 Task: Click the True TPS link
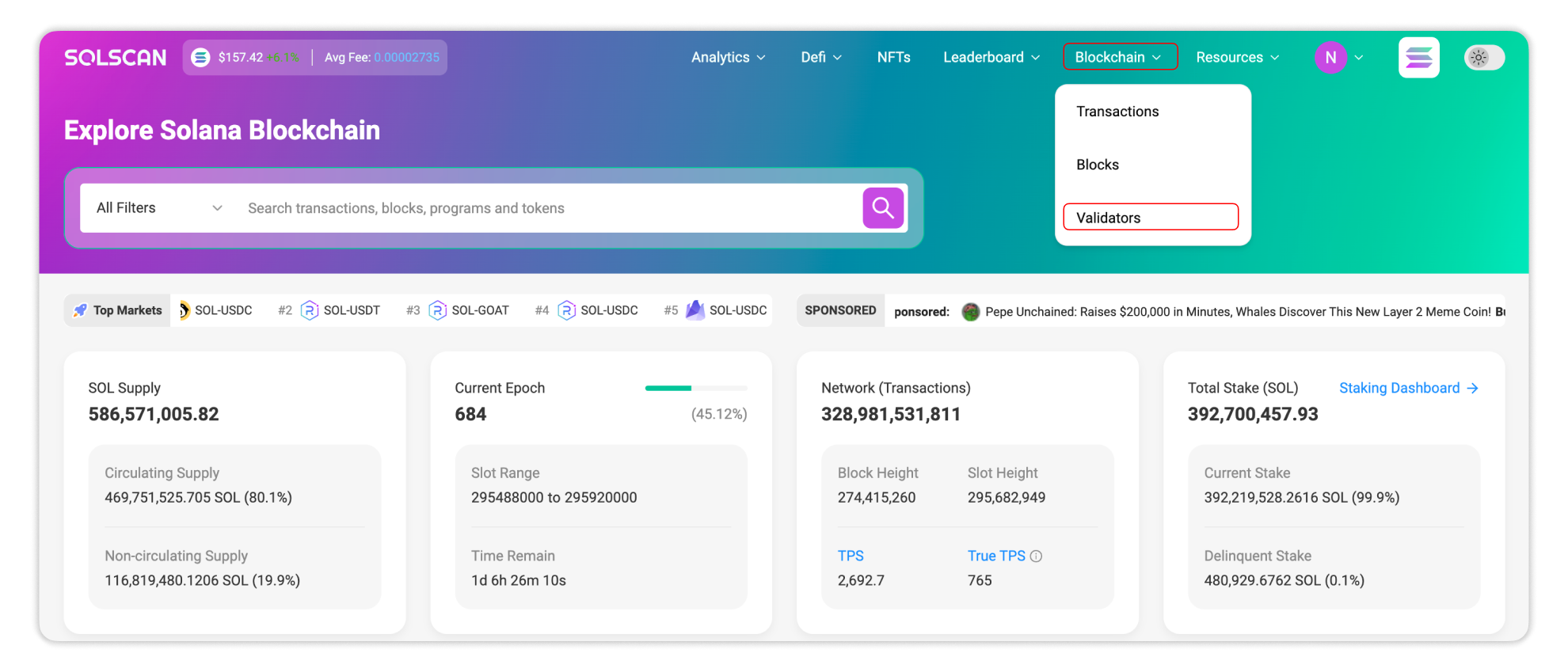click(x=996, y=556)
